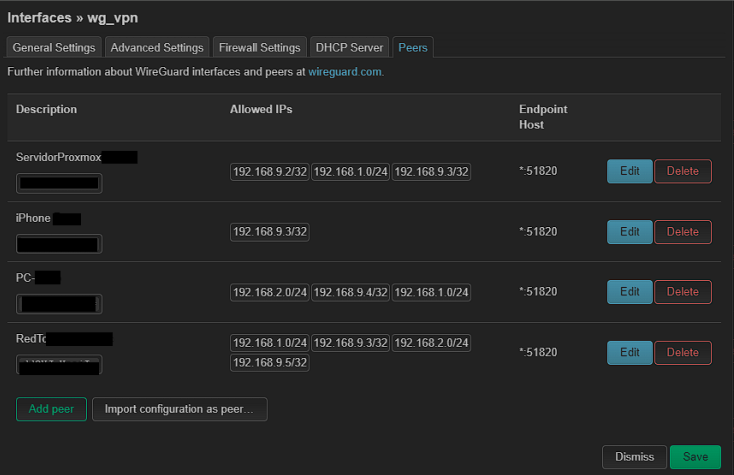Click the 192.168.9.5/32 allowed IP badge
This screenshot has width=734, height=475.
tap(270, 363)
